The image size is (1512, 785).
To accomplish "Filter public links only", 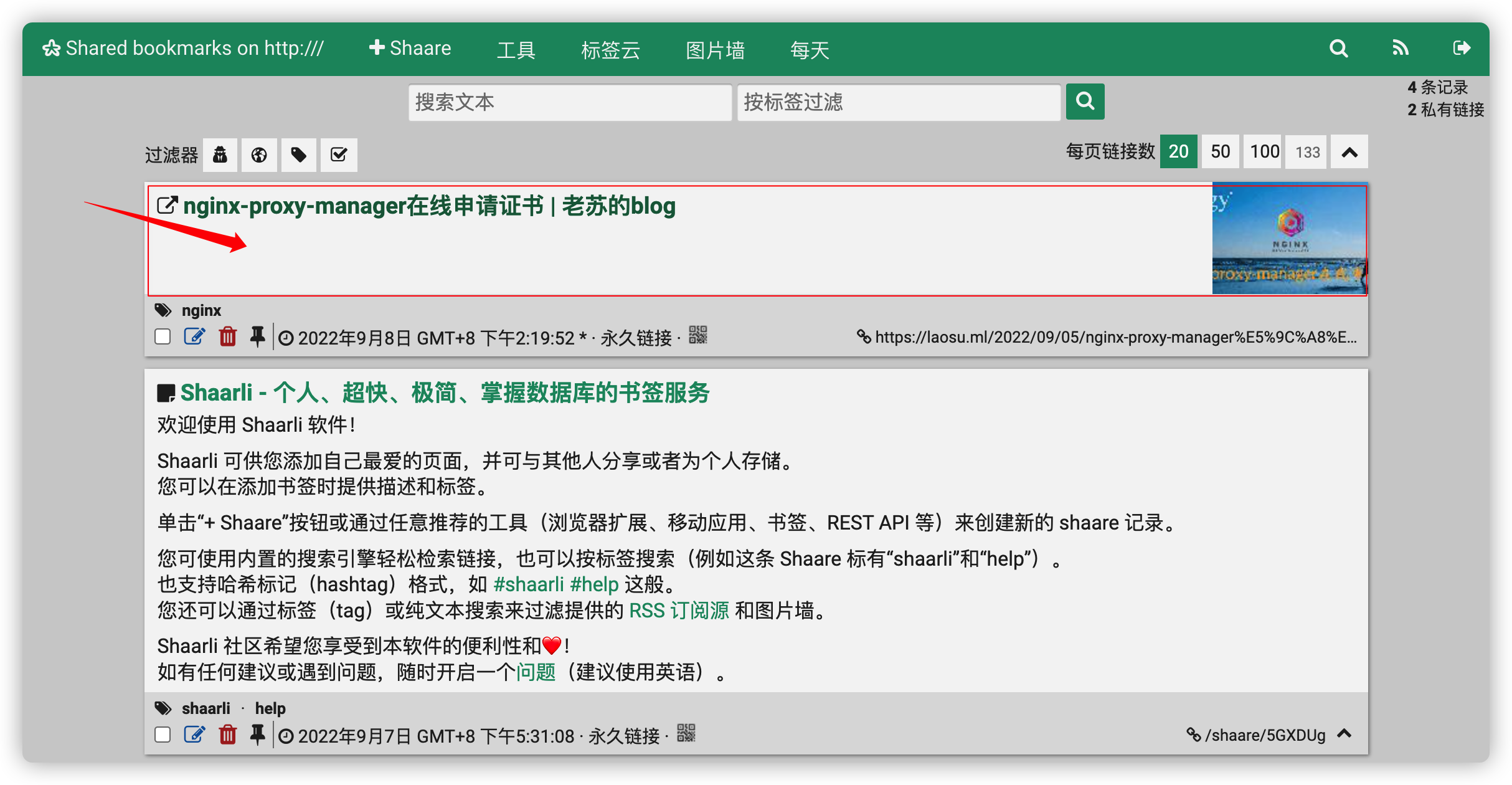I will tap(259, 155).
